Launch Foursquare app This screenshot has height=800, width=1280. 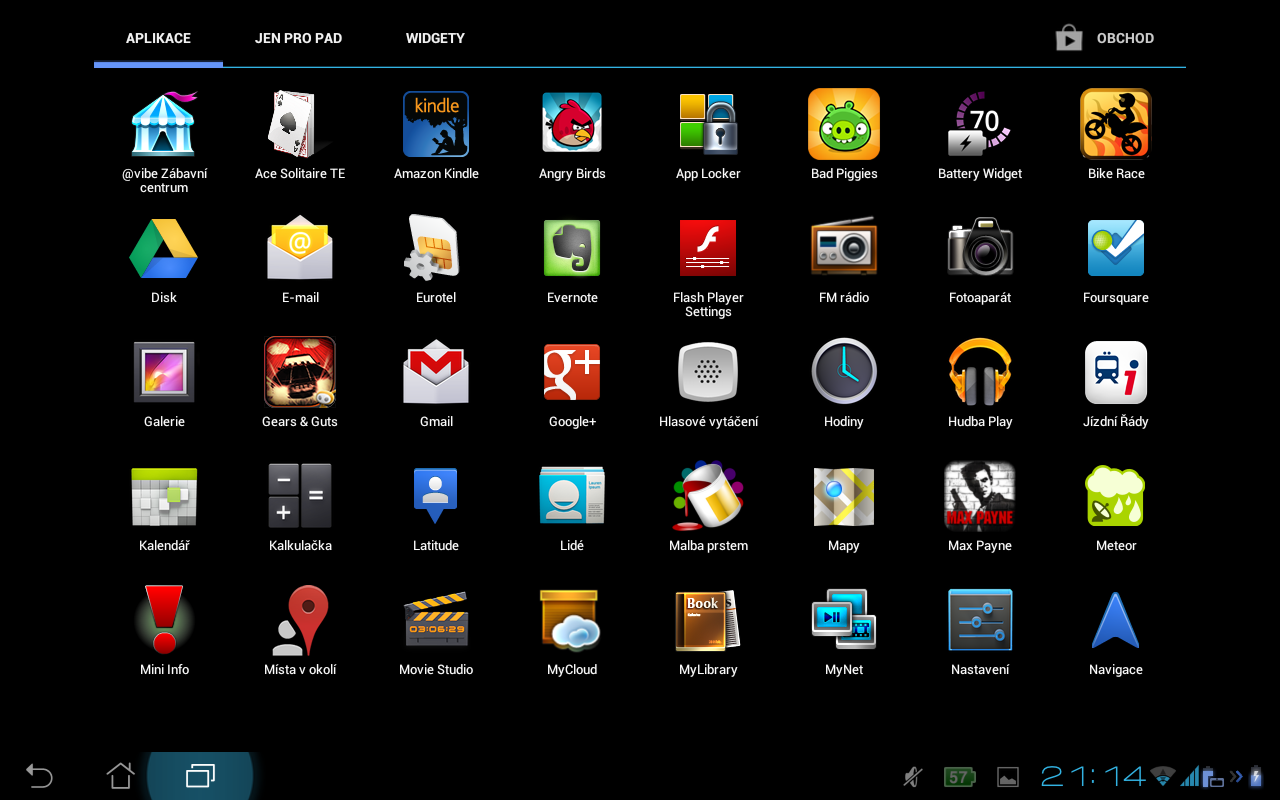click(x=1116, y=249)
